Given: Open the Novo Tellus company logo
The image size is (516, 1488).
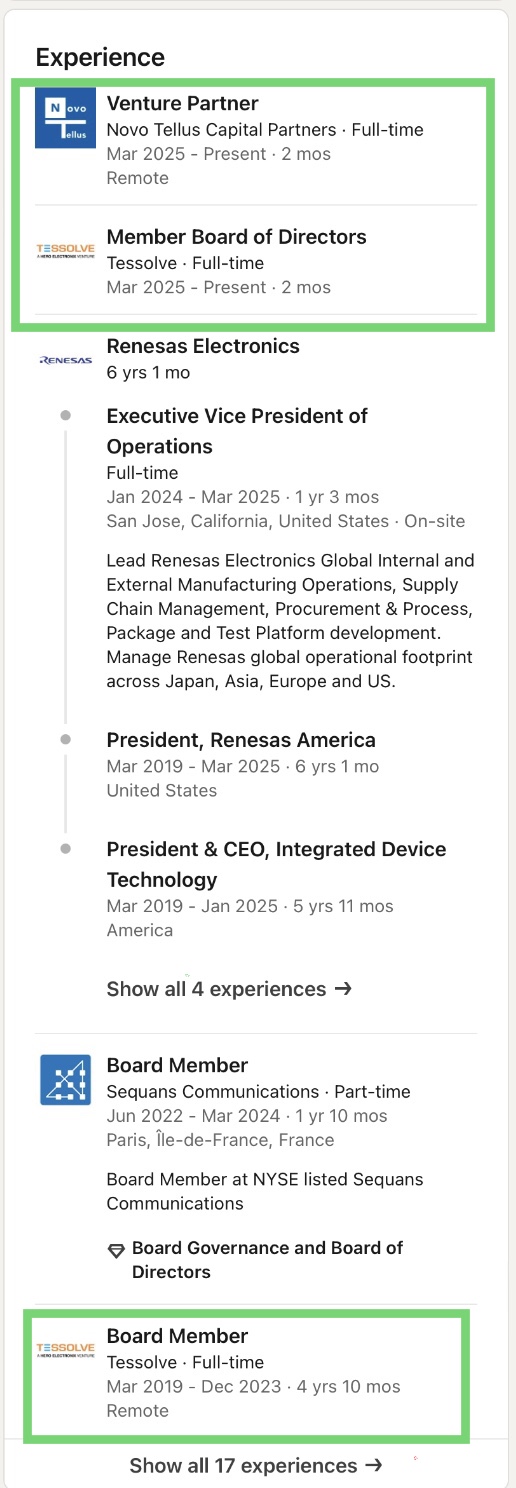Looking at the screenshot, I should [x=65, y=118].
